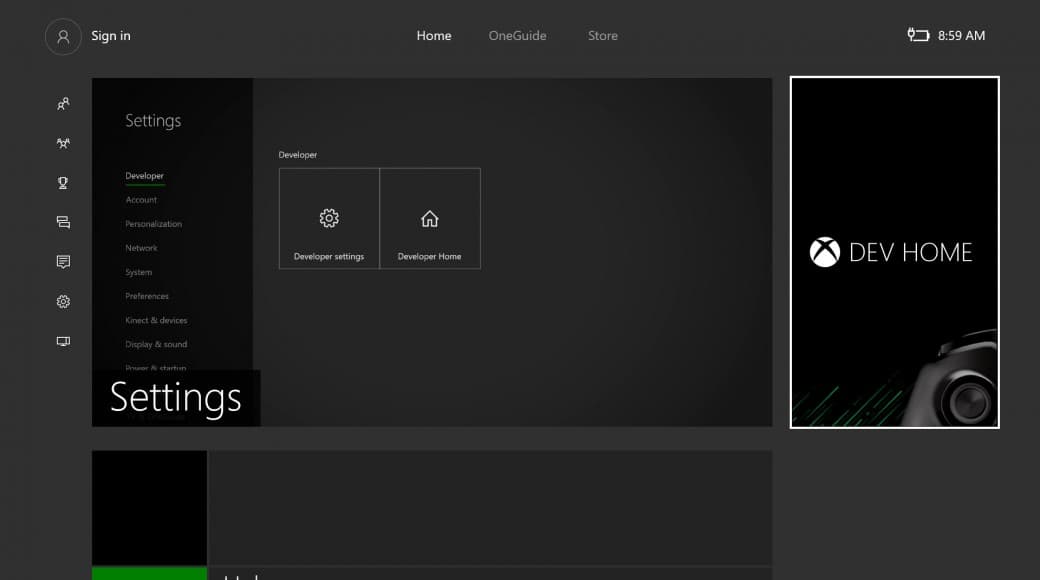This screenshot has width=1040, height=580.
Task: Open the Network settings category
Action: tap(141, 248)
